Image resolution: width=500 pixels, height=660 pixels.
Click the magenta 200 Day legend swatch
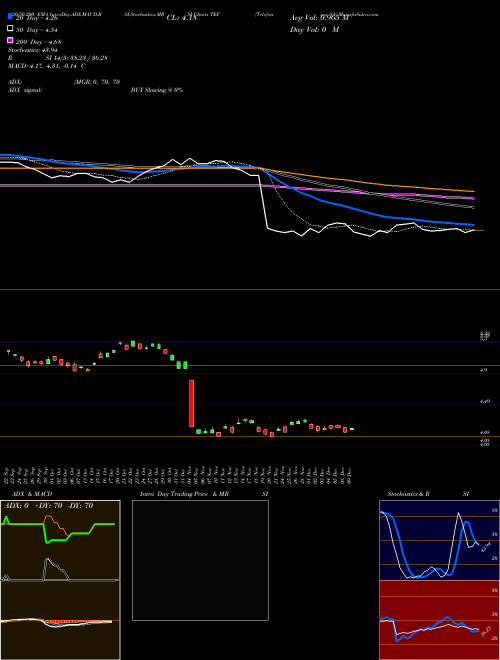coord(10,40)
